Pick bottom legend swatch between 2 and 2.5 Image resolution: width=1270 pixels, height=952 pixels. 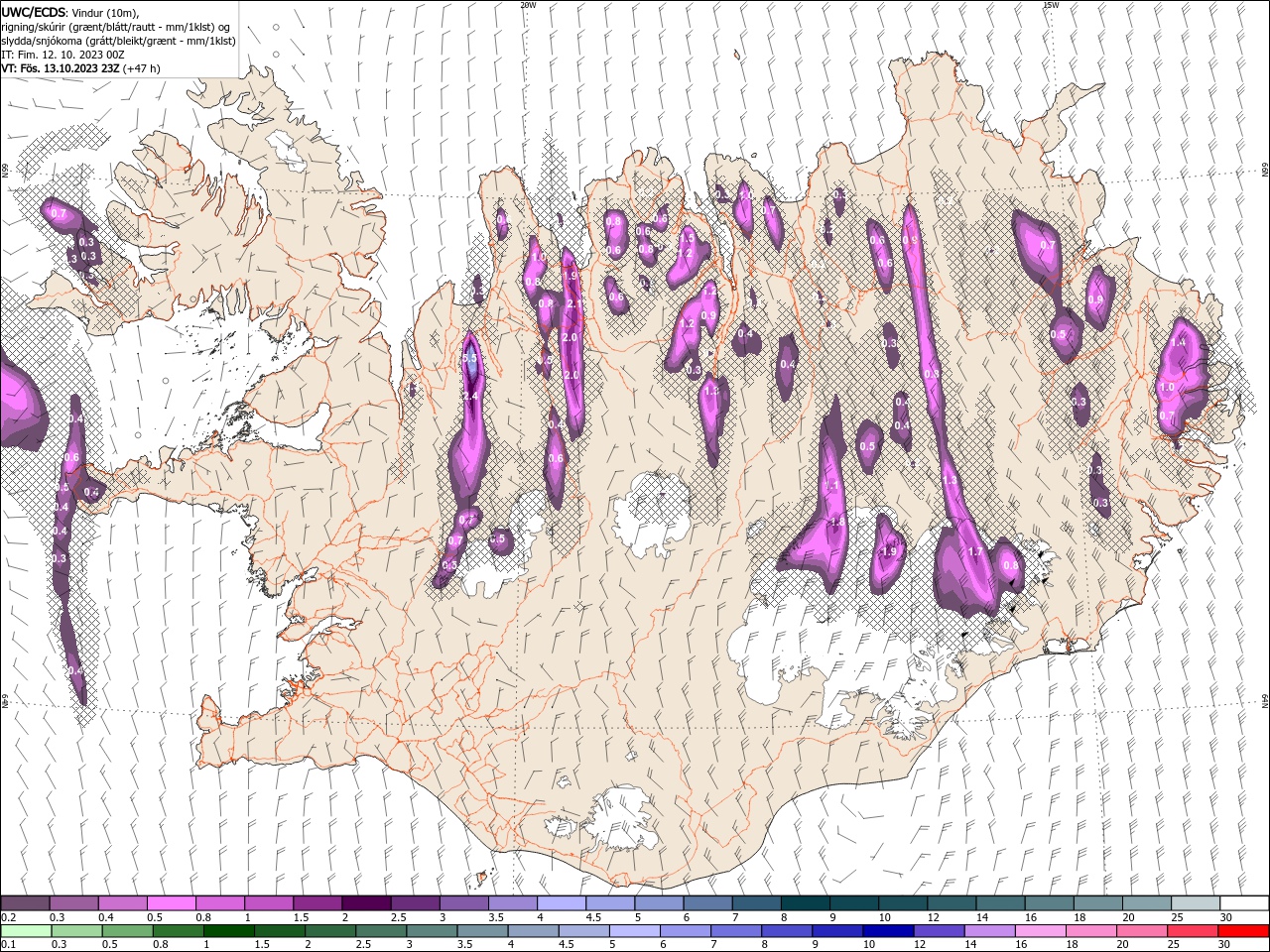[x=329, y=931]
